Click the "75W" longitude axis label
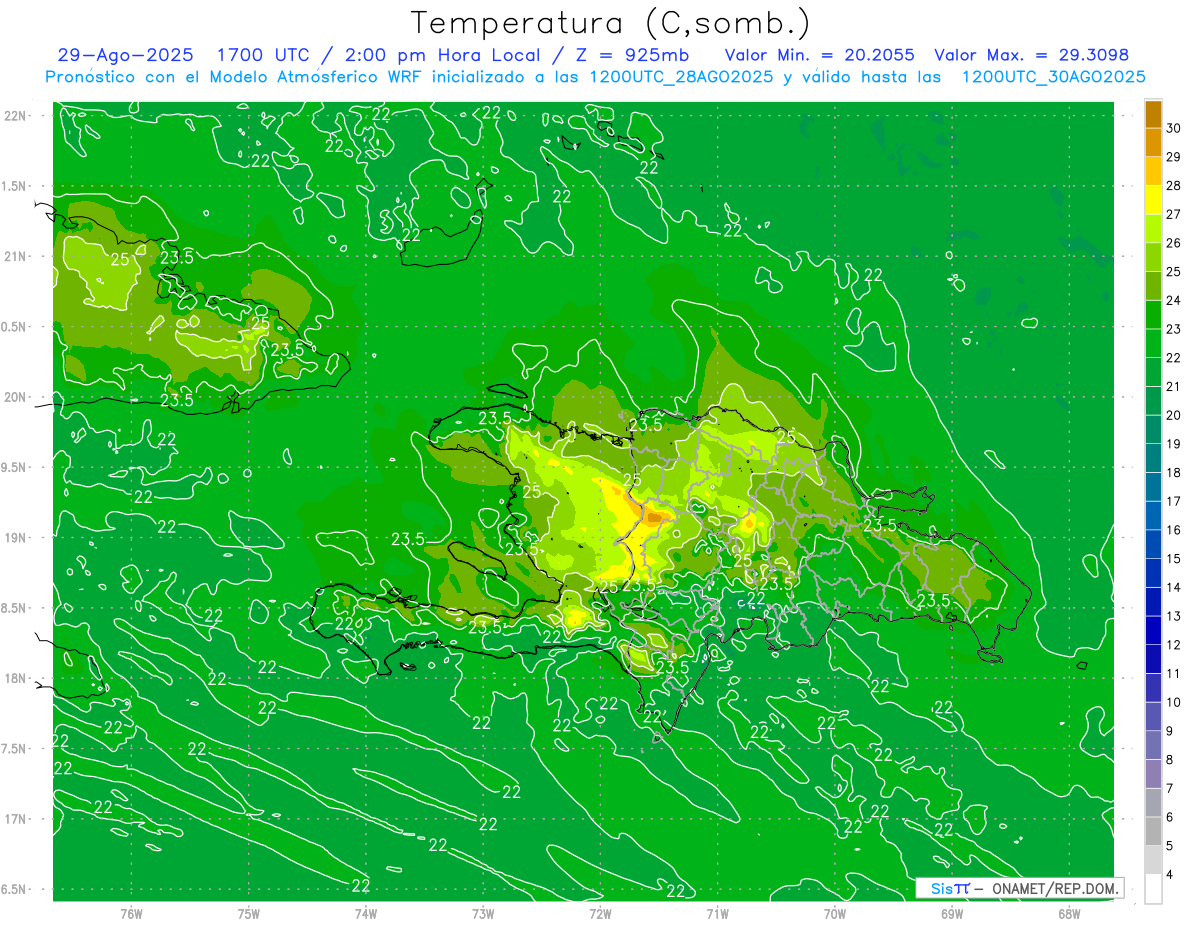Image resolution: width=1200 pixels, height=927 pixels. [x=249, y=914]
